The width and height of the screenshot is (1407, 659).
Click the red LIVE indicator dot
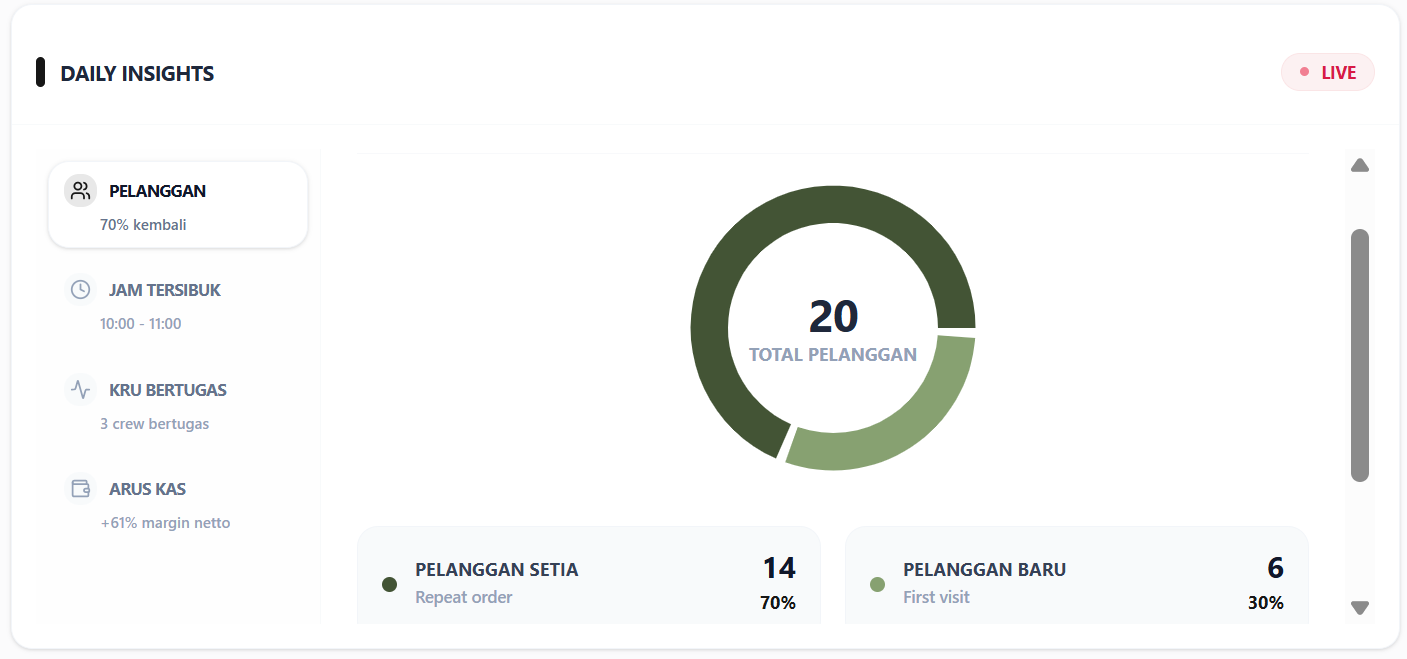(1304, 72)
